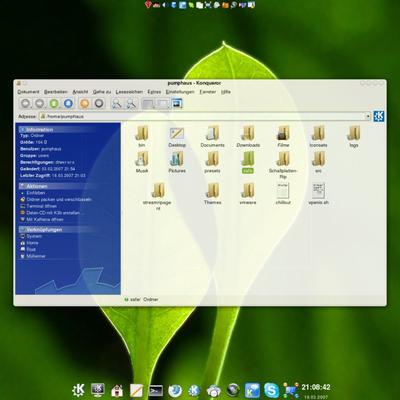Select the logs folder
The height and width of the screenshot is (400, 400).
click(354, 136)
